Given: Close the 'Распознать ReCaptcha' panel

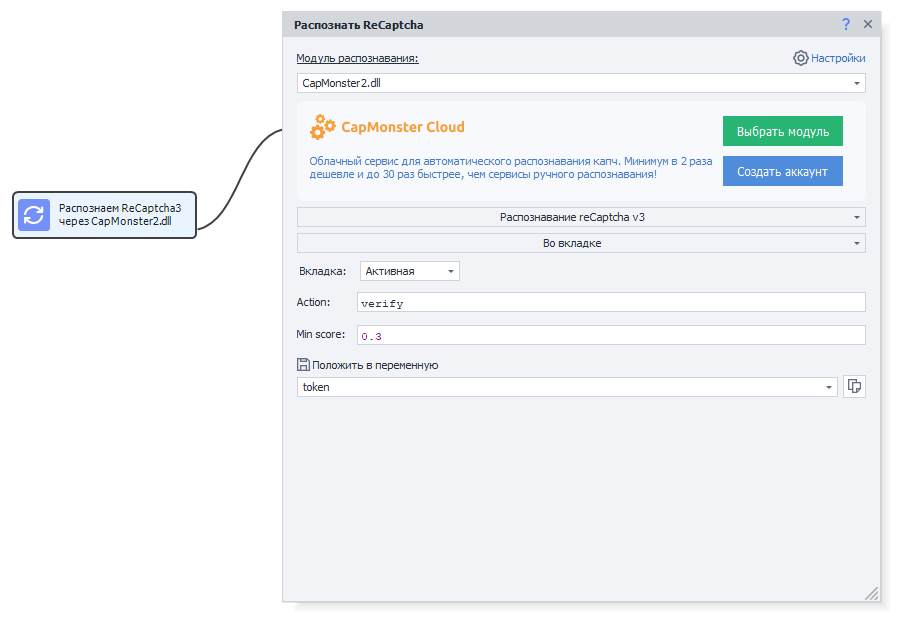Looking at the screenshot, I should point(868,25).
